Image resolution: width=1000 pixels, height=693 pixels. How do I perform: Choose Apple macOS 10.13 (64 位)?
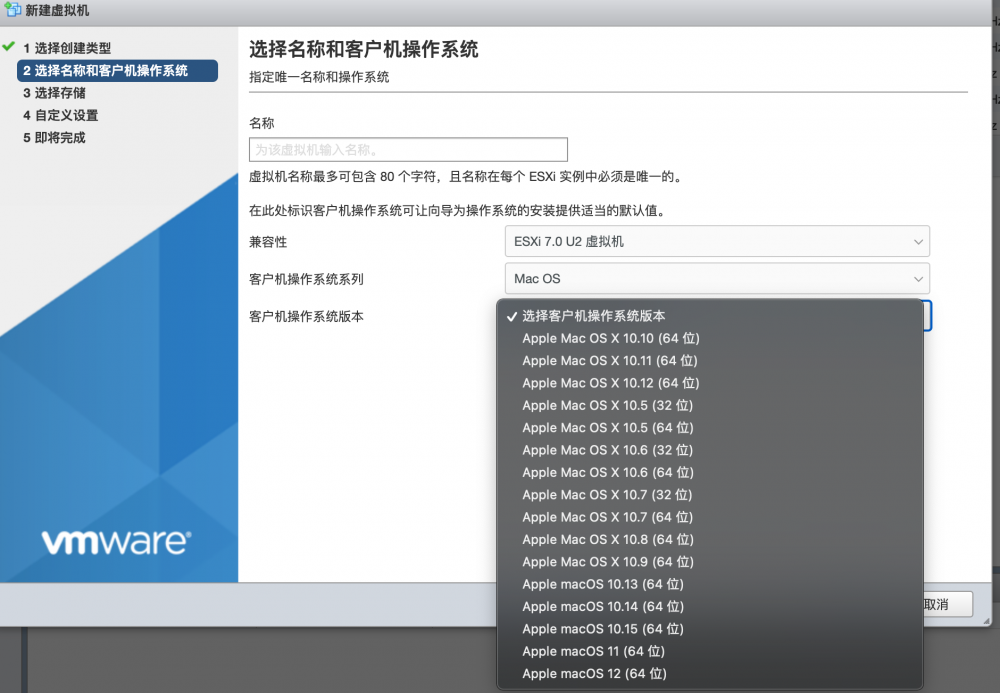coord(710,584)
